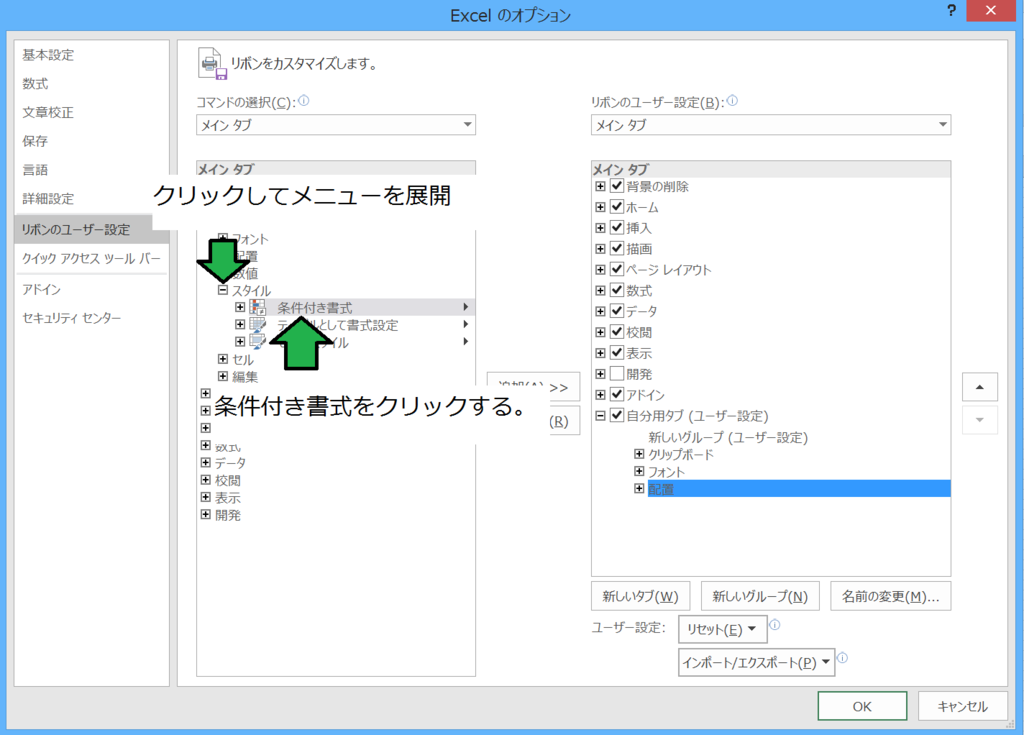
Task: Open the コマンドの選択 dropdown
Action: [x=336, y=125]
